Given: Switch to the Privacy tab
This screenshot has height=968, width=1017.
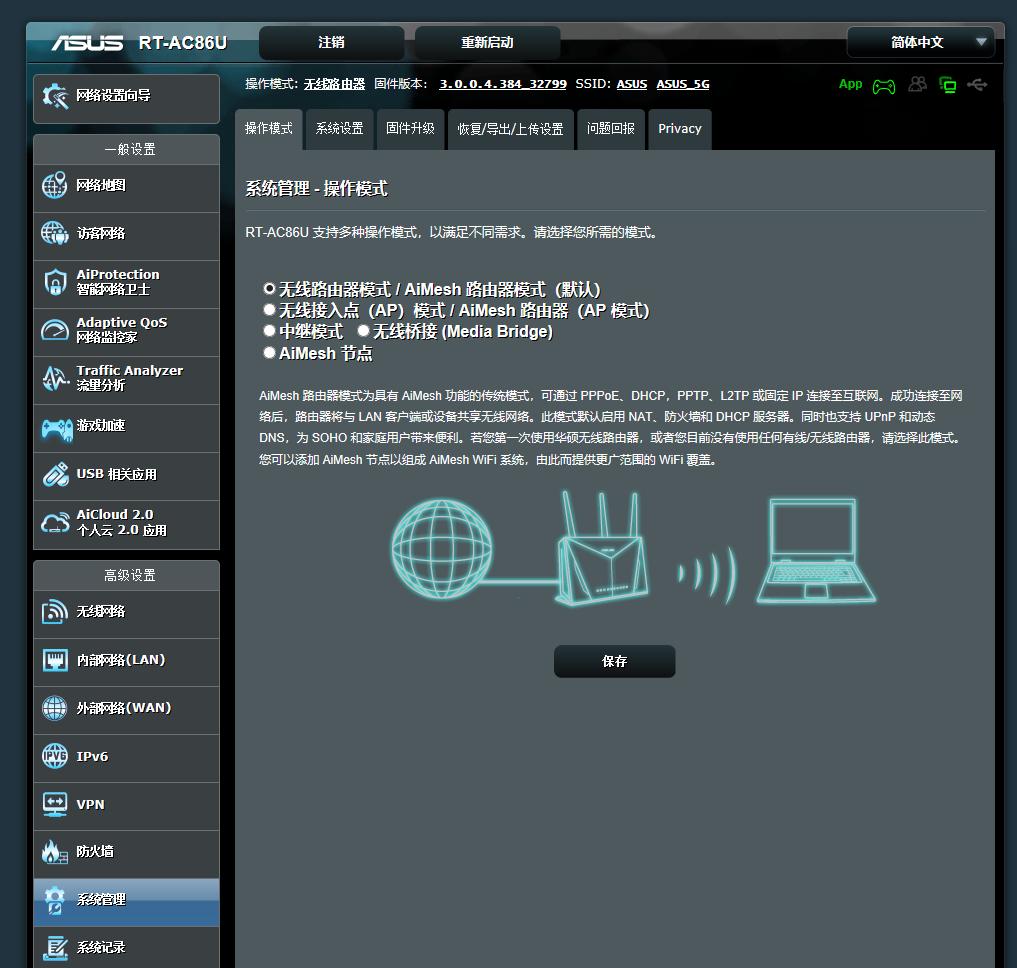Looking at the screenshot, I should click(x=679, y=128).
